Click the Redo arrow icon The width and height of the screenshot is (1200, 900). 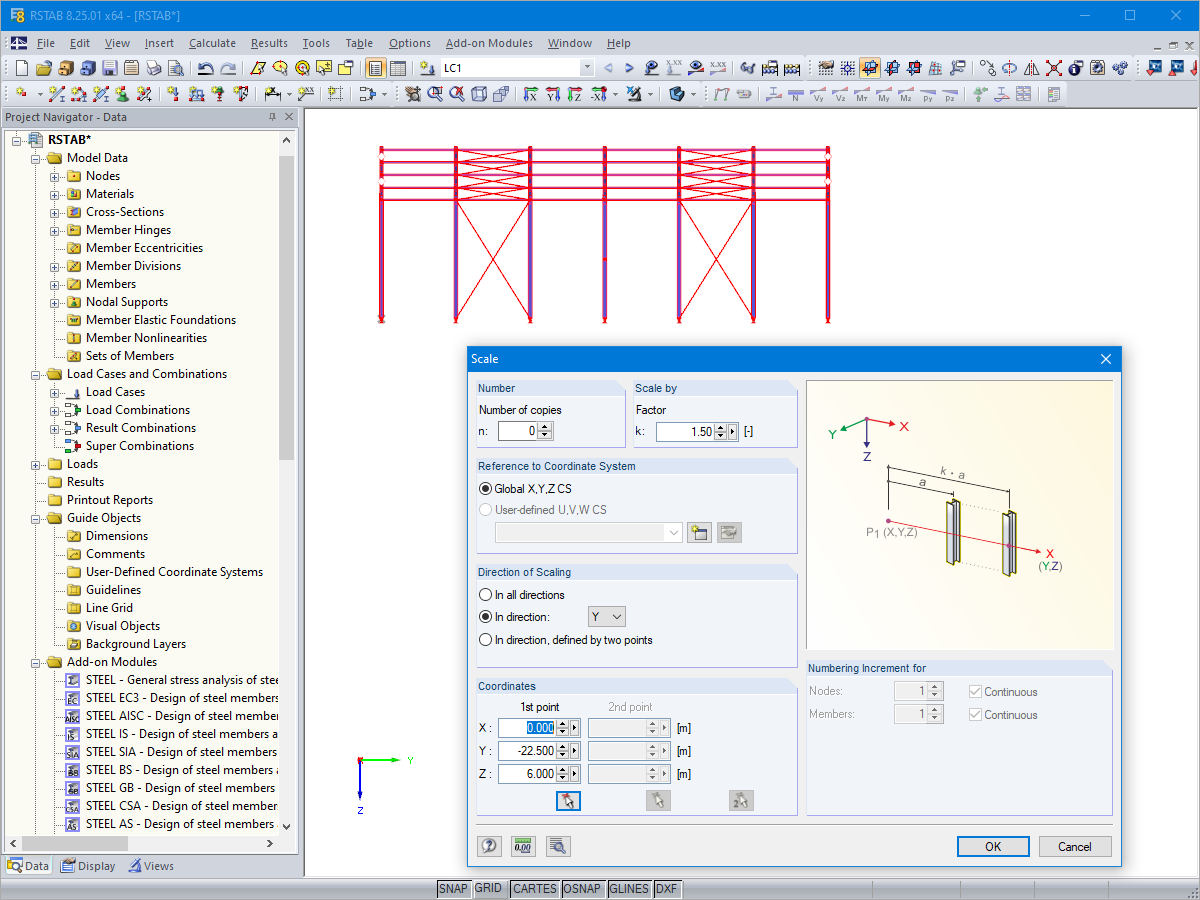(228, 68)
